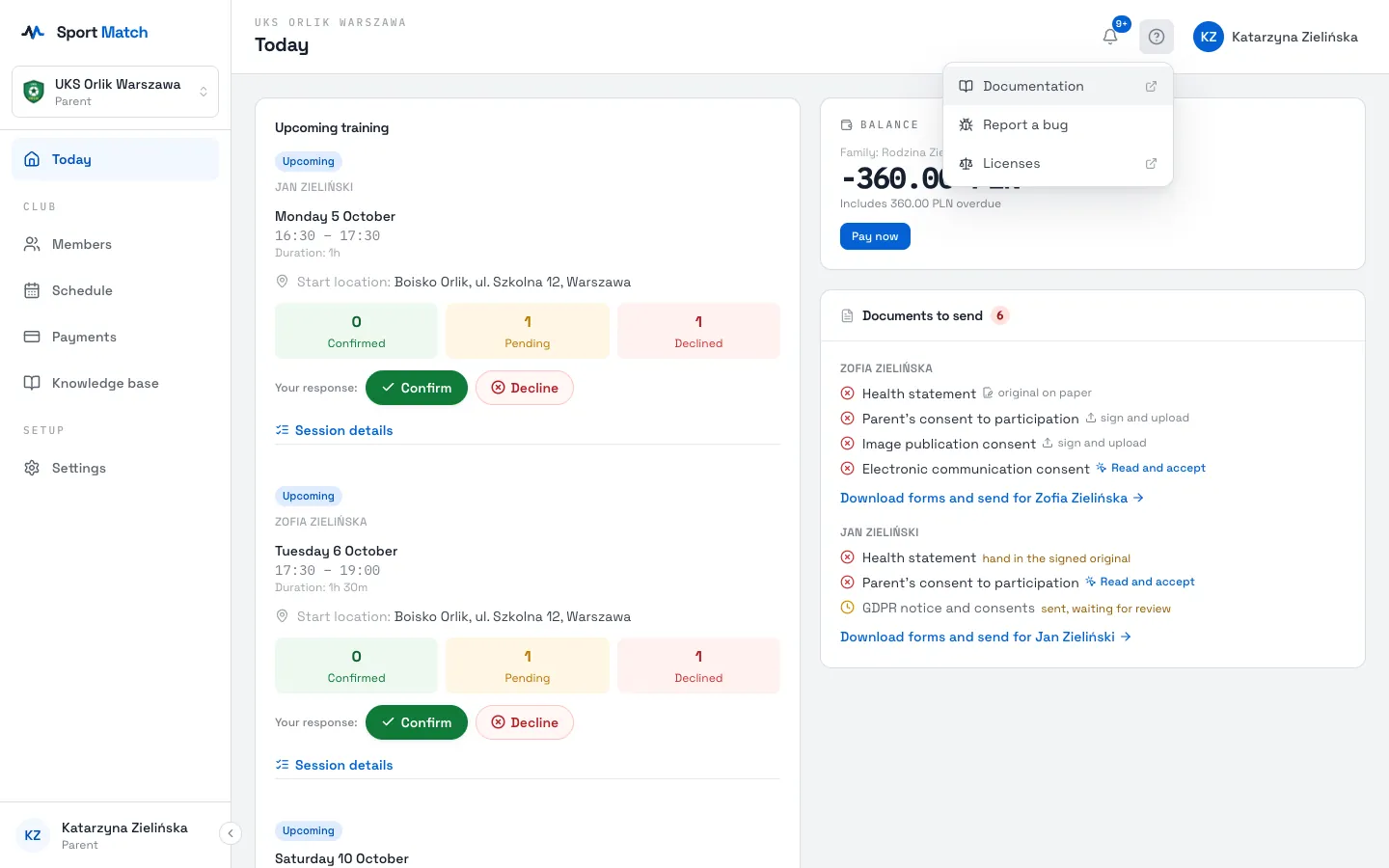
Task: Click clock status icon beside GDPR notice and consents
Action: [x=847, y=608]
